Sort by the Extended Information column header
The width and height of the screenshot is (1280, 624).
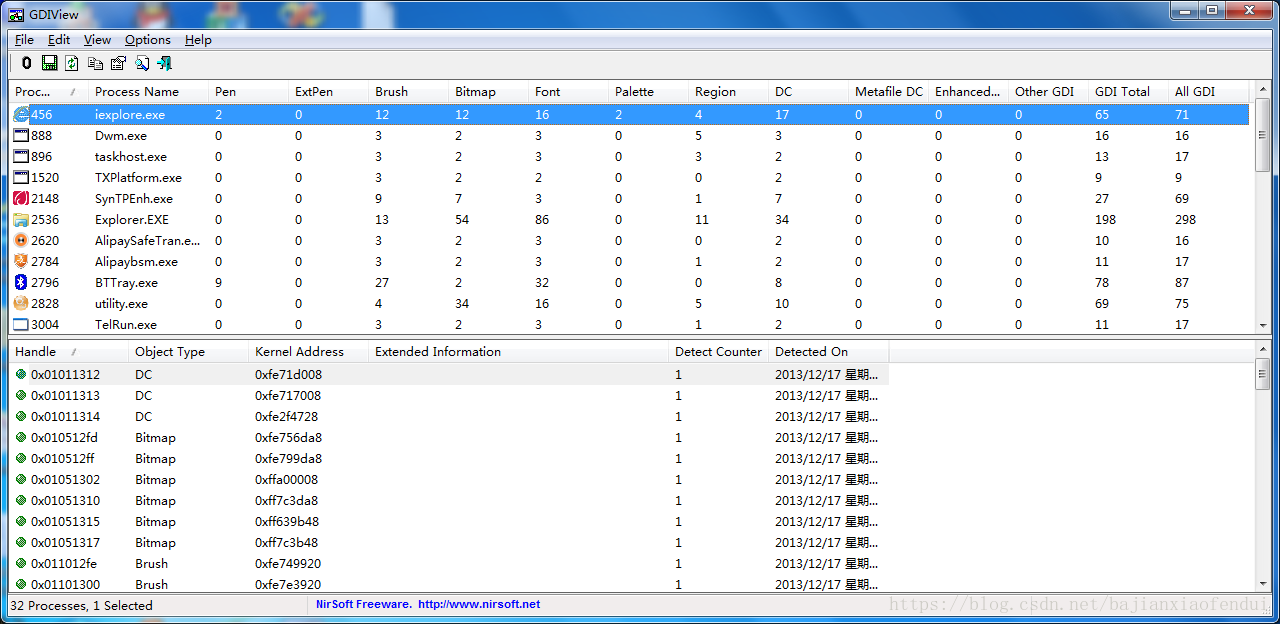518,352
